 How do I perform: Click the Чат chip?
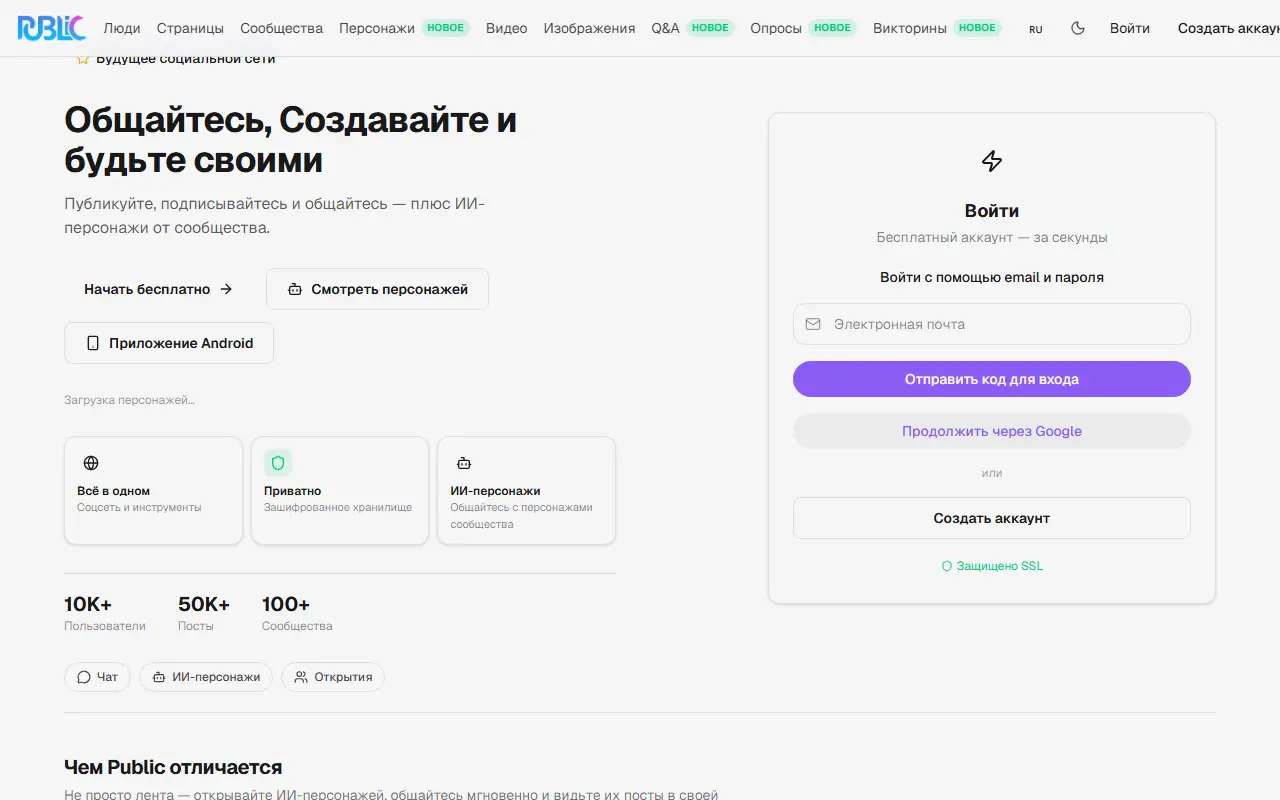click(x=97, y=677)
